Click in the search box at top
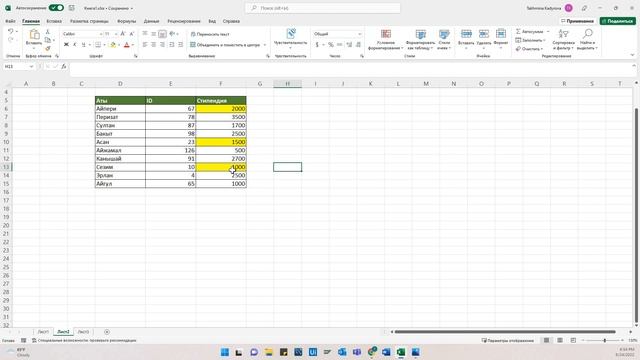The height and width of the screenshot is (360, 640). [x=322, y=8]
